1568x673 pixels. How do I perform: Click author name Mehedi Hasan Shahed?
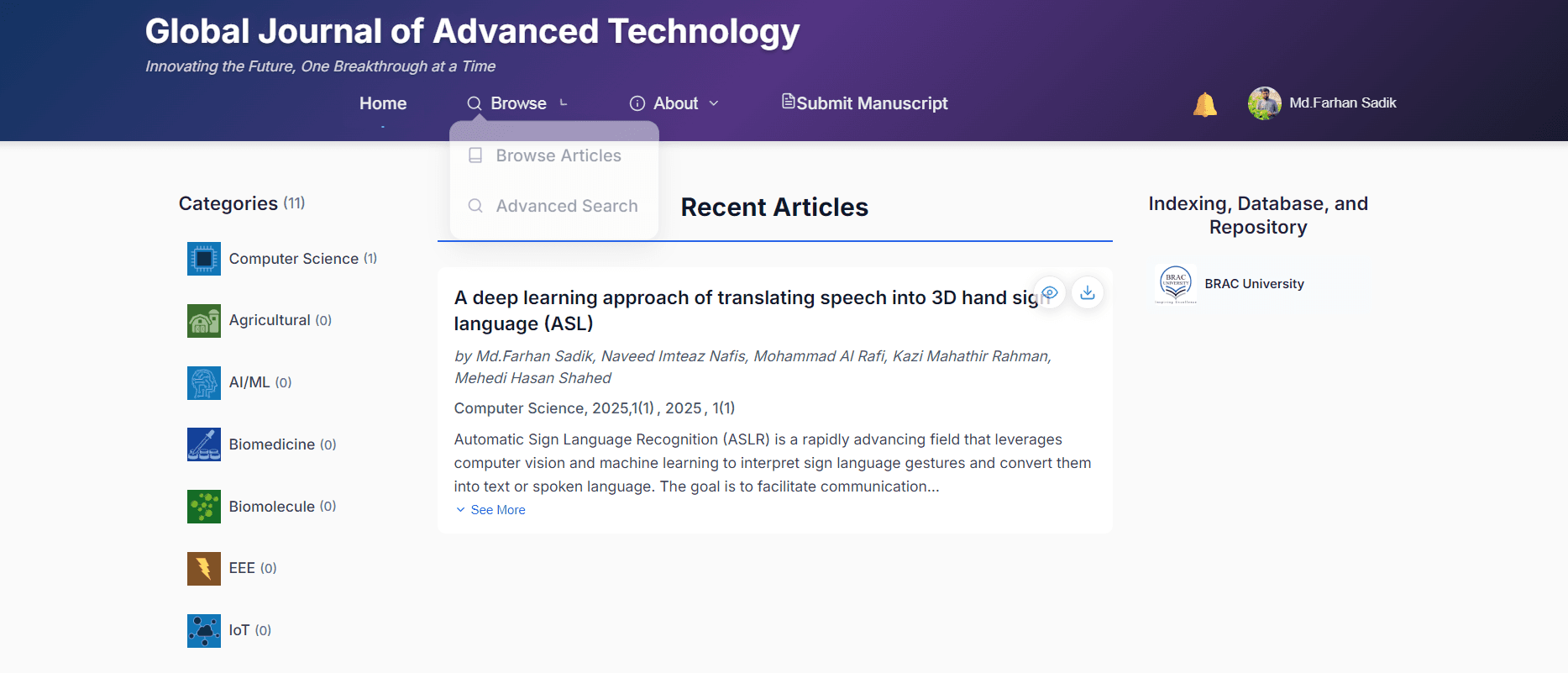click(532, 378)
